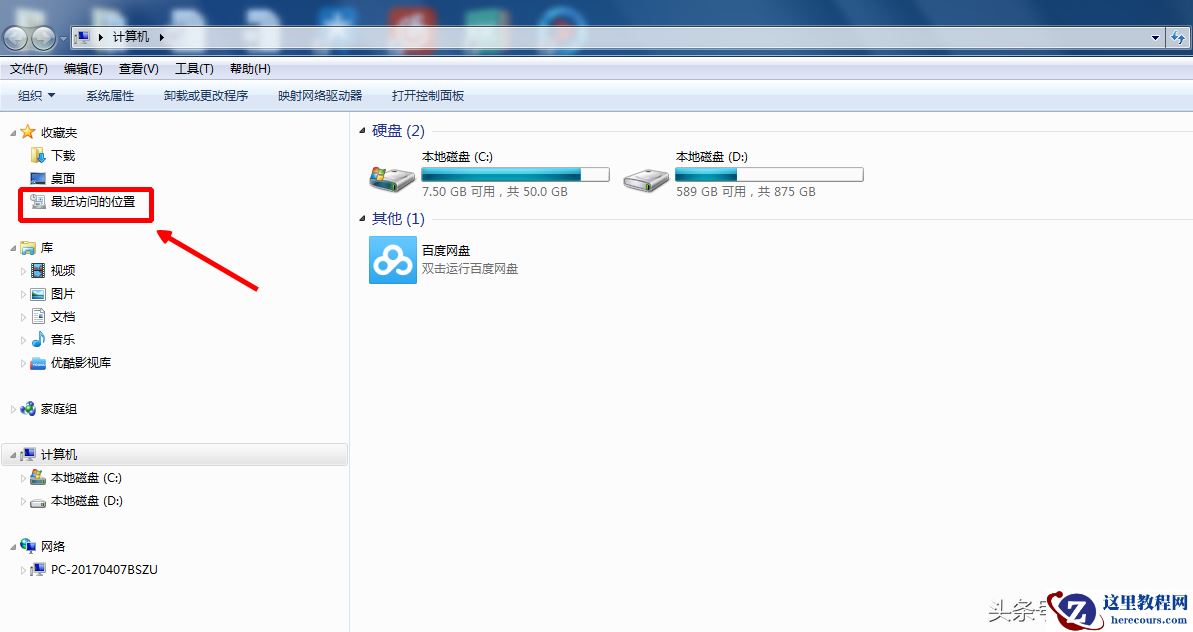Click the 计算机 breadcrumb in address bar

(x=131, y=37)
